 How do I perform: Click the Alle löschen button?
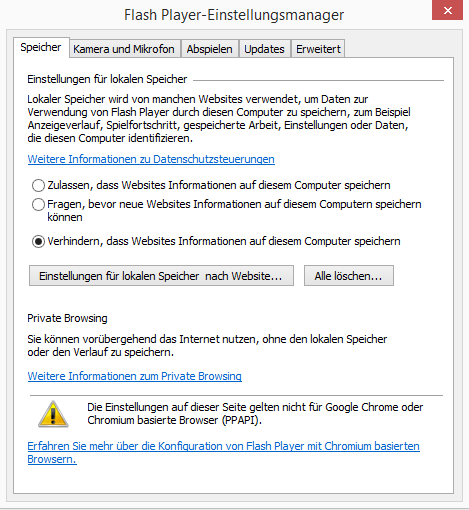[349, 276]
